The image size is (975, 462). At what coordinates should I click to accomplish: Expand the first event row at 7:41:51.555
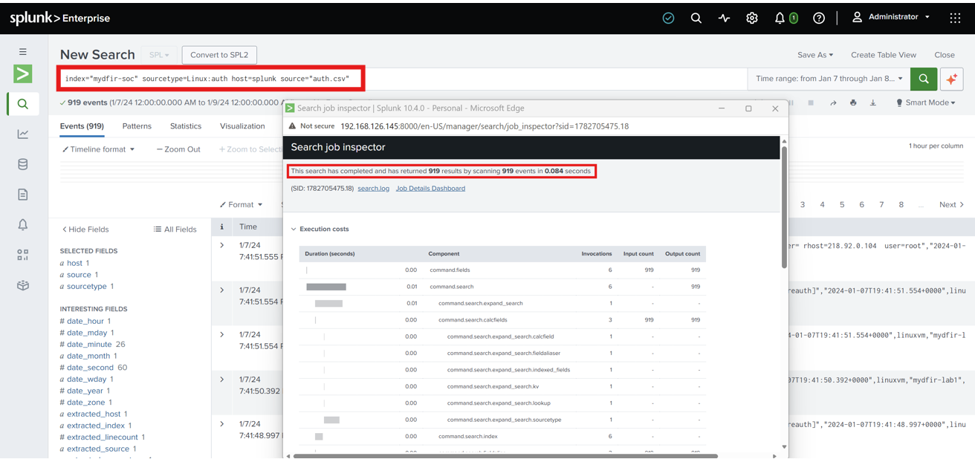222,245
